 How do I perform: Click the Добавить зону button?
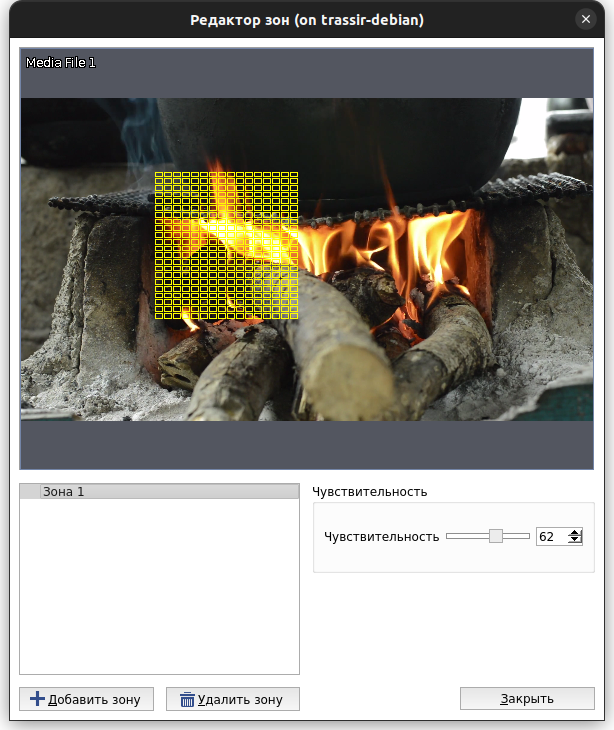point(87,699)
